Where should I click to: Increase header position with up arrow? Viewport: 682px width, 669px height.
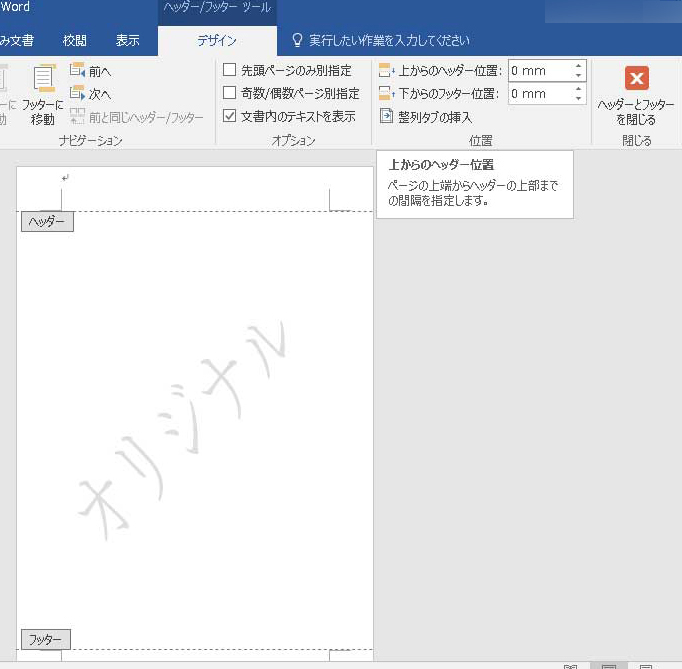click(578, 66)
